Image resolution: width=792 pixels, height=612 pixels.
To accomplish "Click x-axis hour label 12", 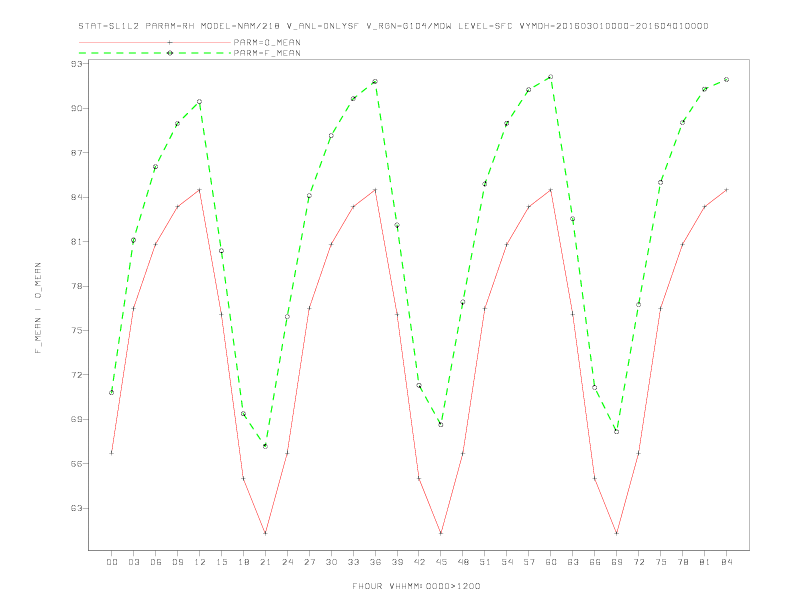I will pos(200,562).
